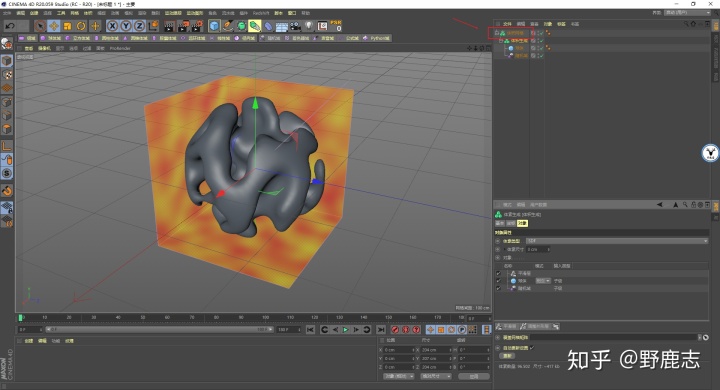This screenshot has height=390, width=720.
Task: Open the 文件 main menu
Action: (7, 13)
